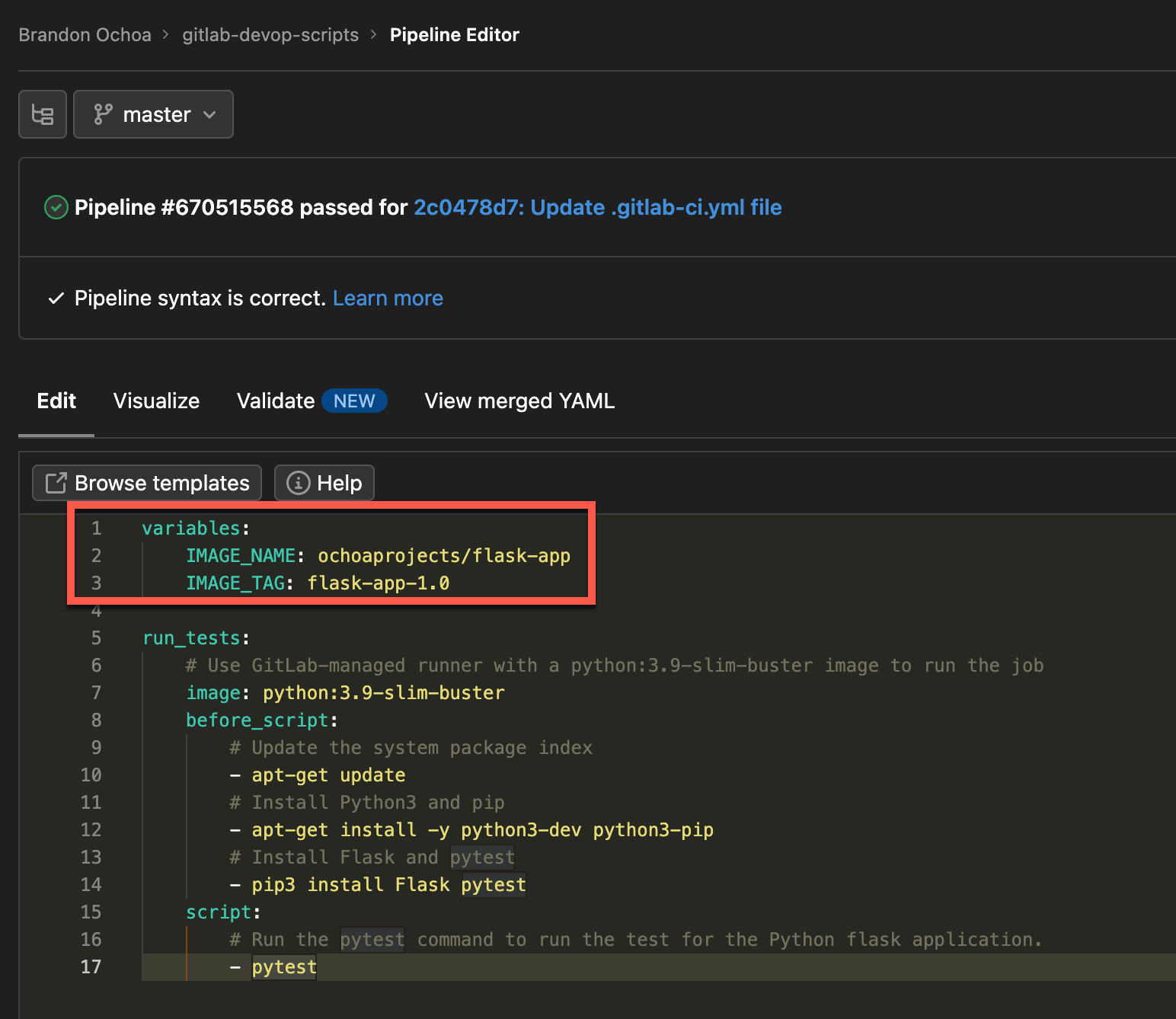Image resolution: width=1176 pixels, height=1019 pixels.
Task: Select the Edit tab
Action: click(56, 401)
